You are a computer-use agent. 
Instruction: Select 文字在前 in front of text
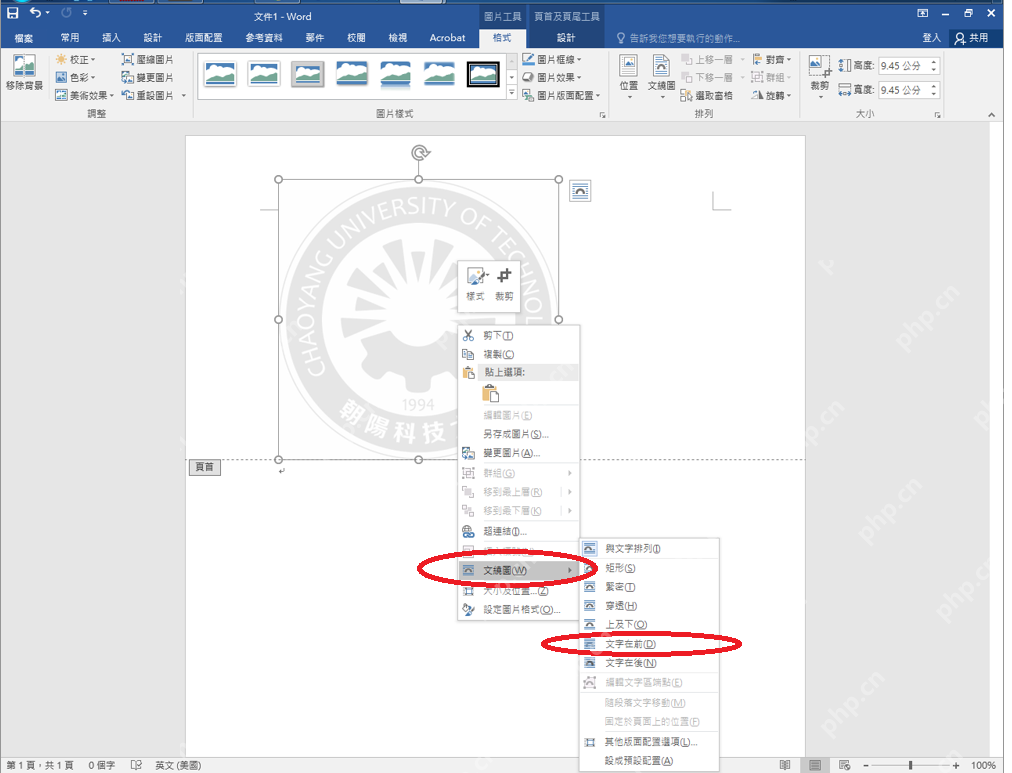coord(649,644)
